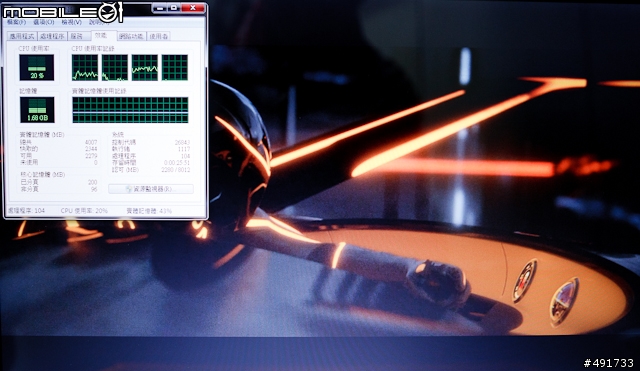Switch to the 服務 tab
The width and height of the screenshot is (640, 371).
[x=78, y=36]
